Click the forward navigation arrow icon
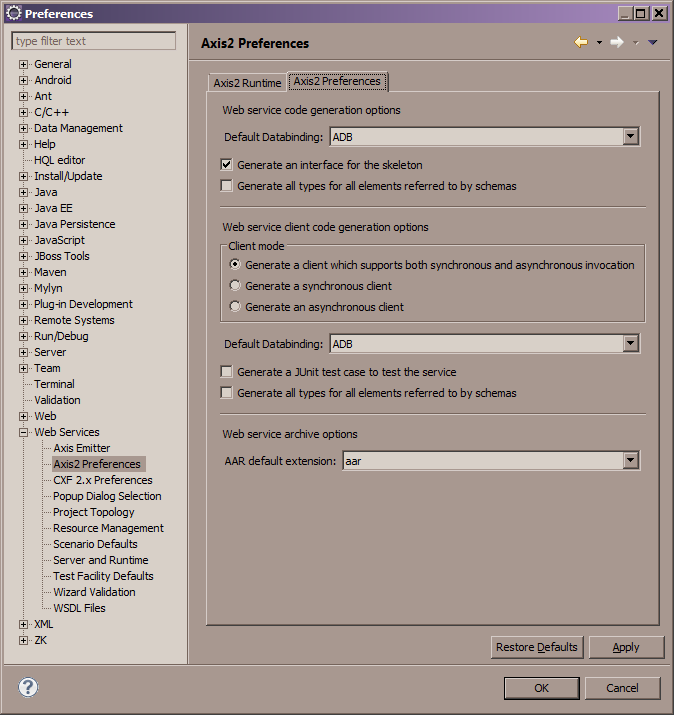This screenshot has height=715, width=674. click(x=617, y=42)
